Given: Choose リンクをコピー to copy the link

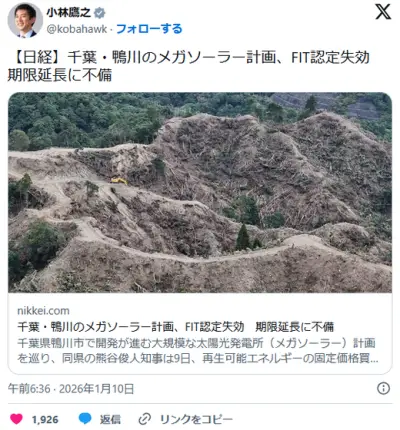Looking at the screenshot, I should tap(196, 419).
